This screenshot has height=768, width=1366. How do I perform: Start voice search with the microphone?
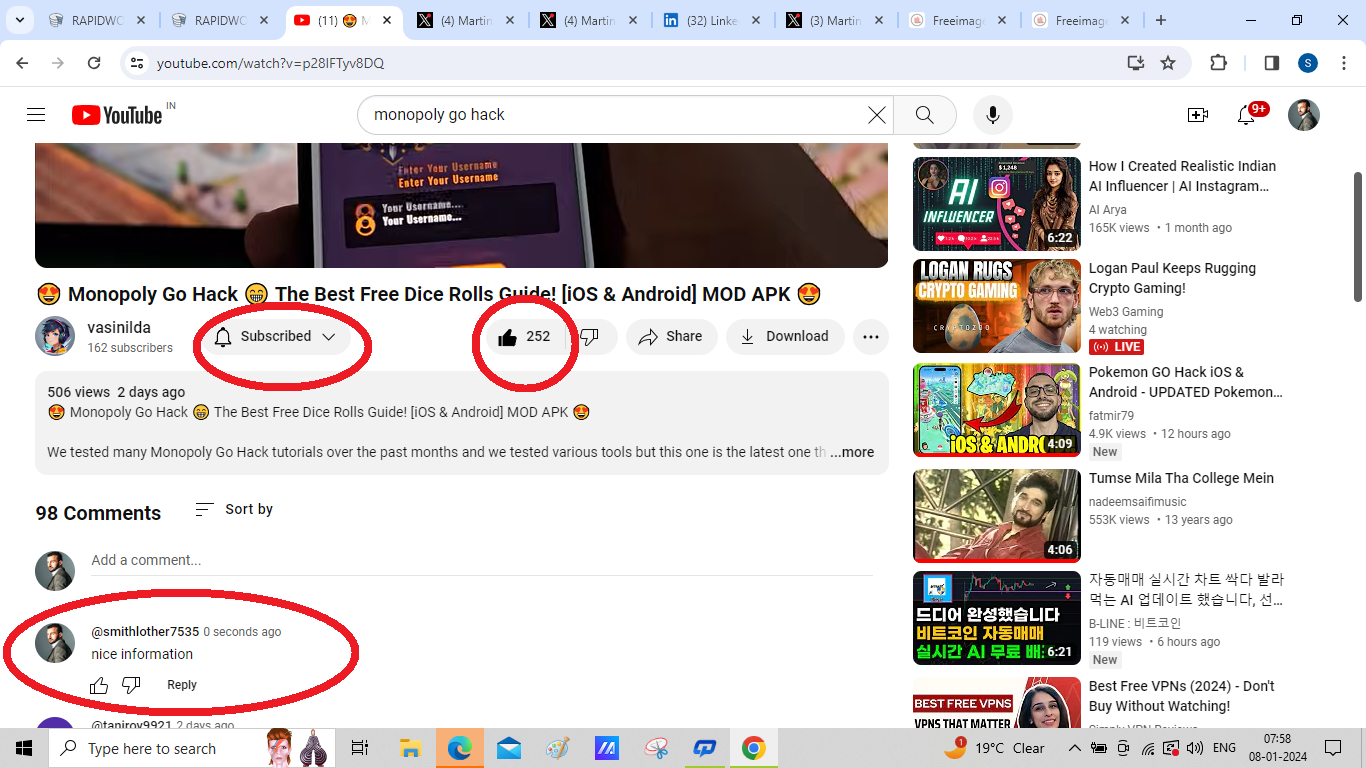993,115
